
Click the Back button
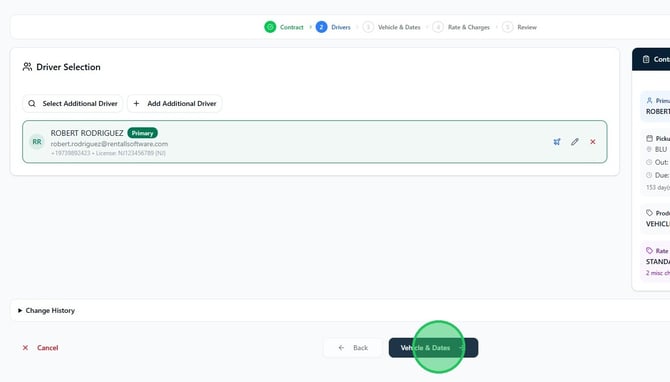(x=353, y=348)
